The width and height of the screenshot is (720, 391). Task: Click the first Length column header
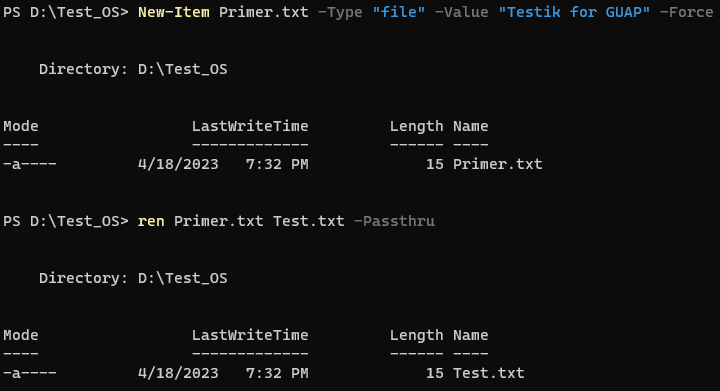point(416,126)
